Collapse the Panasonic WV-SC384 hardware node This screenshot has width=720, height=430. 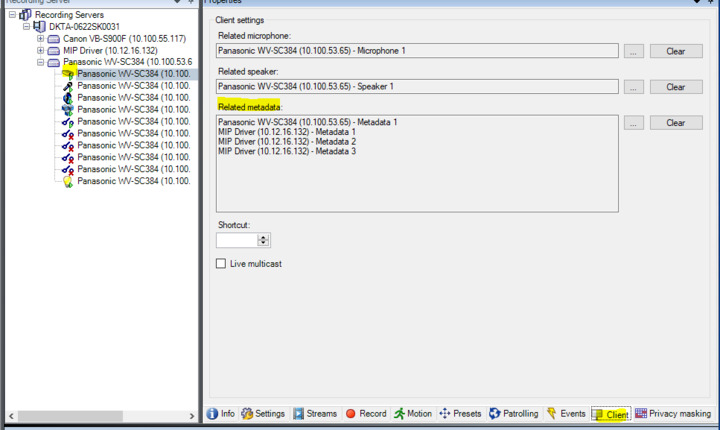point(40,63)
